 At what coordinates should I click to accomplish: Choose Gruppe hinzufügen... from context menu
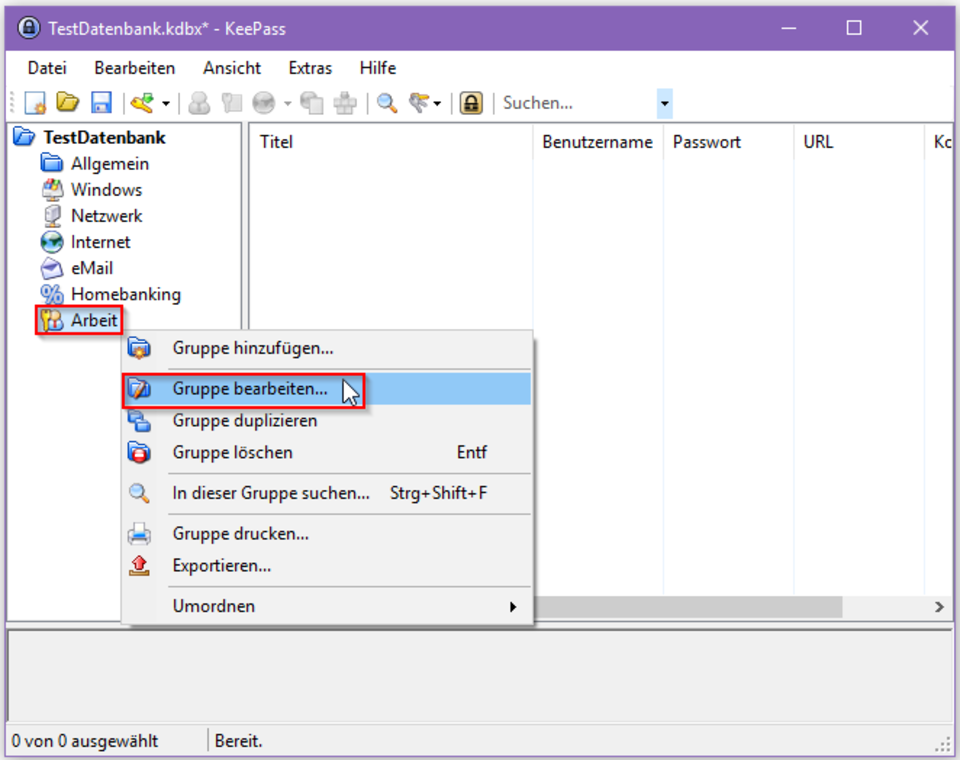pos(328,348)
